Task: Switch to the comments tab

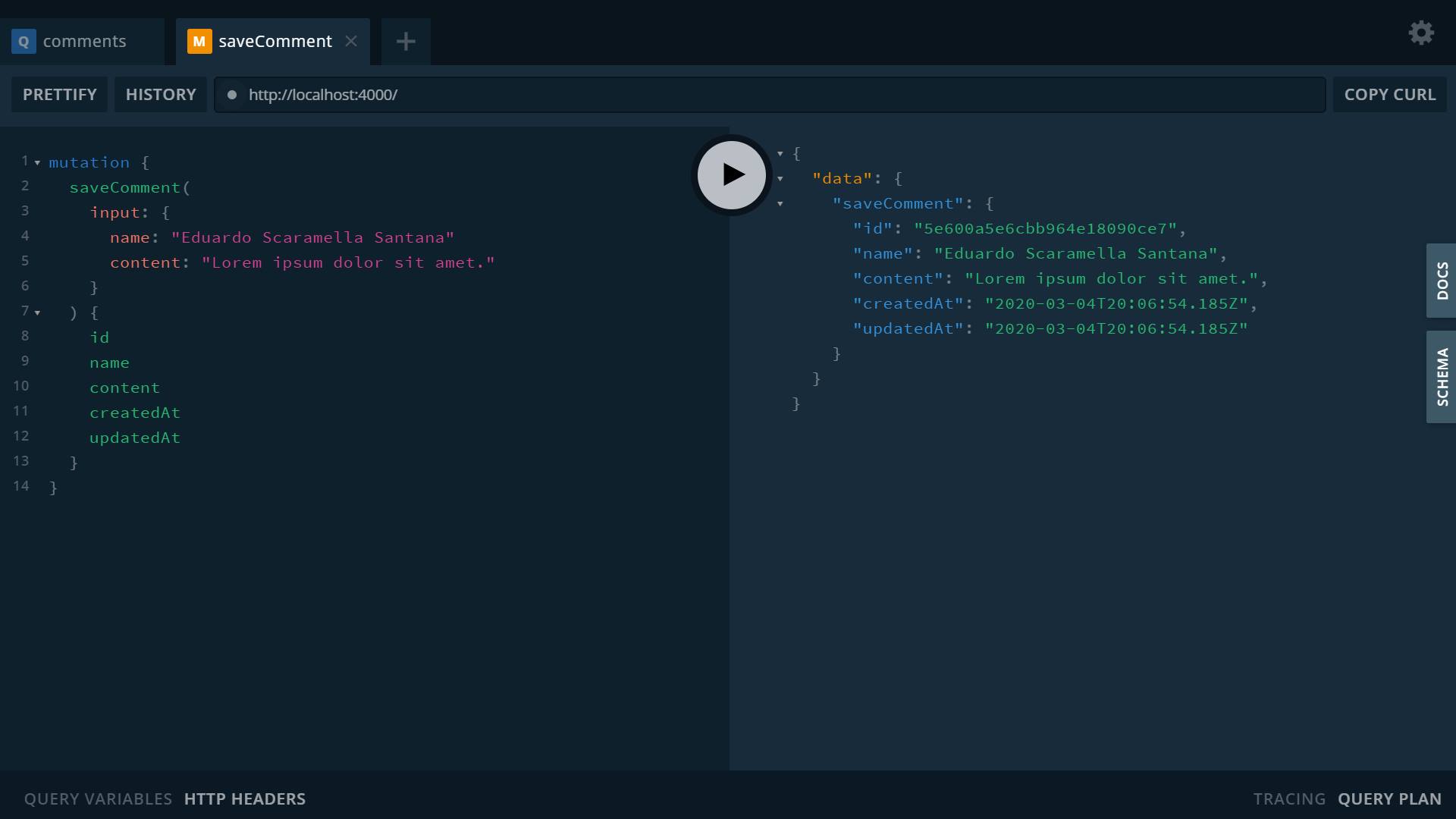Action: point(84,42)
